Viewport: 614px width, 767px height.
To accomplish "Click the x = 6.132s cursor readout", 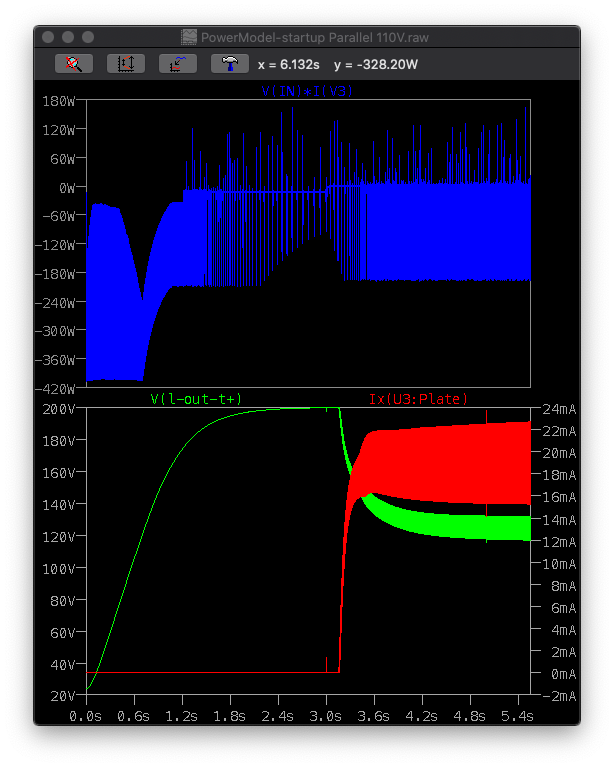I will click(289, 65).
